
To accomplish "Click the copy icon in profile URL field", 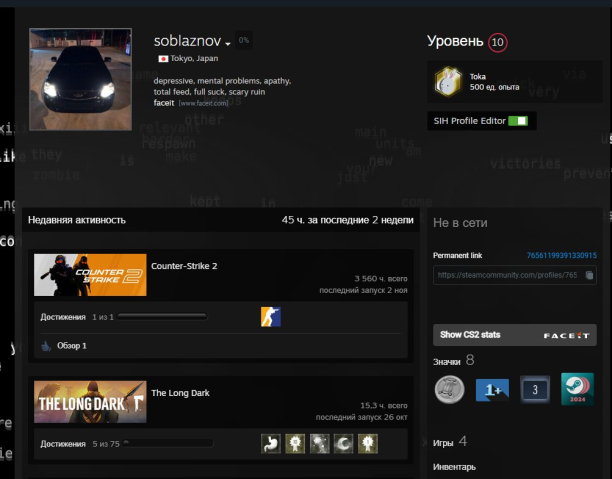I will click(x=590, y=275).
